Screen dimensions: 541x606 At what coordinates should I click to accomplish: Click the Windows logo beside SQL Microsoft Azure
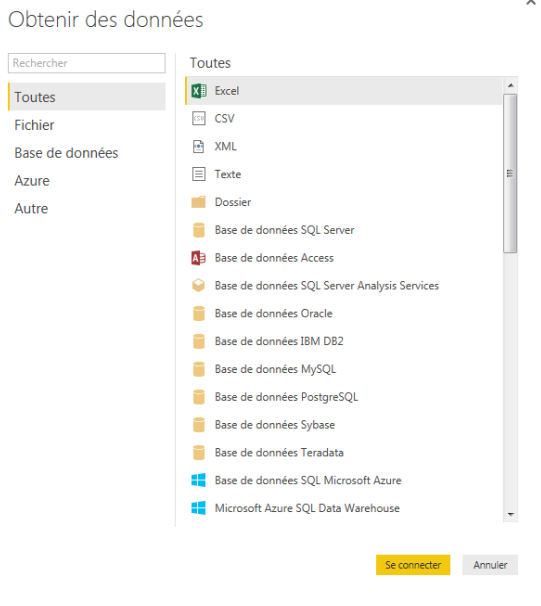[x=199, y=480]
